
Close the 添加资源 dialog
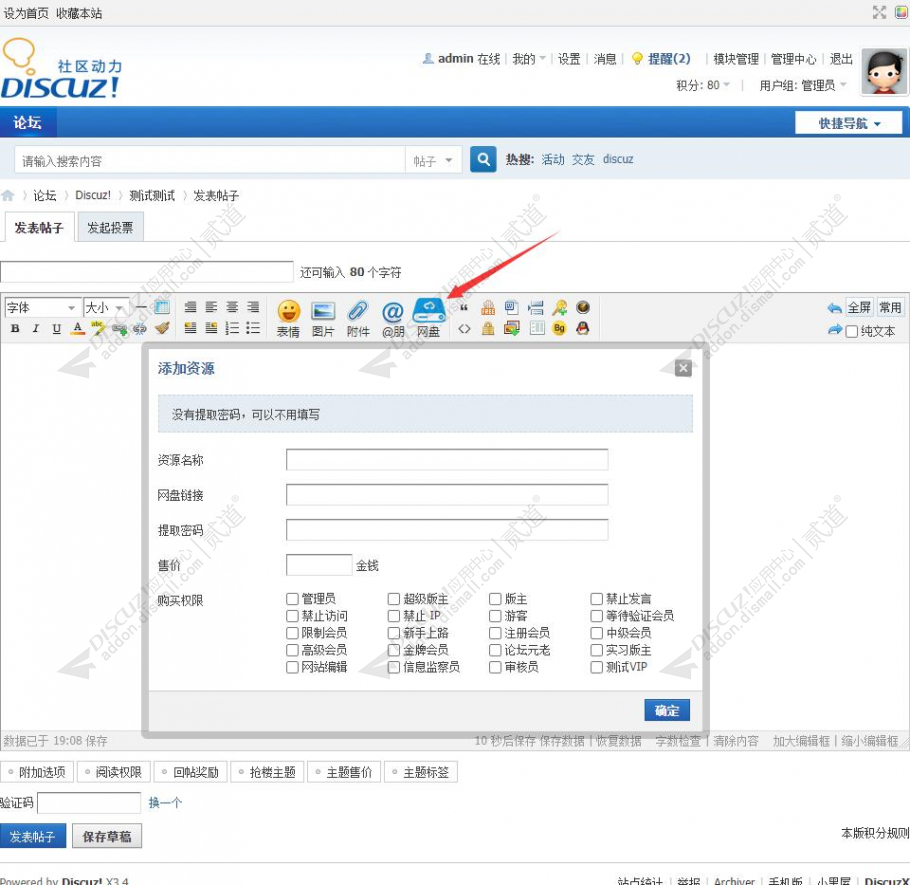(x=683, y=368)
